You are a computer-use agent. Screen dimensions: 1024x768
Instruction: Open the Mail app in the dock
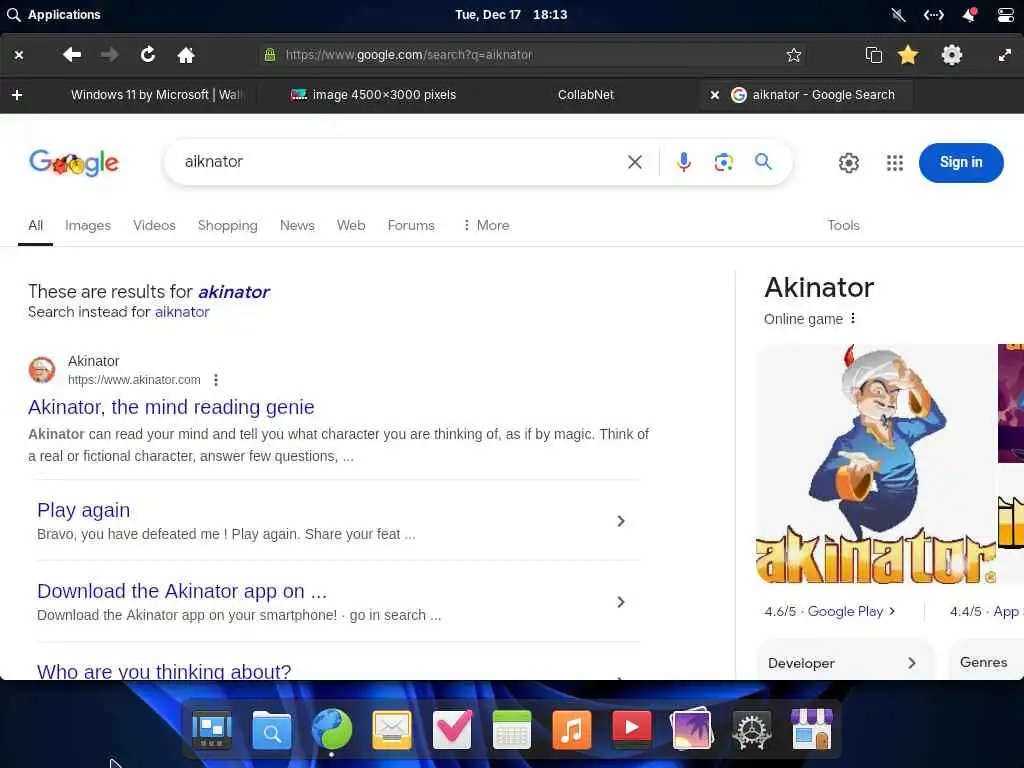pos(392,729)
